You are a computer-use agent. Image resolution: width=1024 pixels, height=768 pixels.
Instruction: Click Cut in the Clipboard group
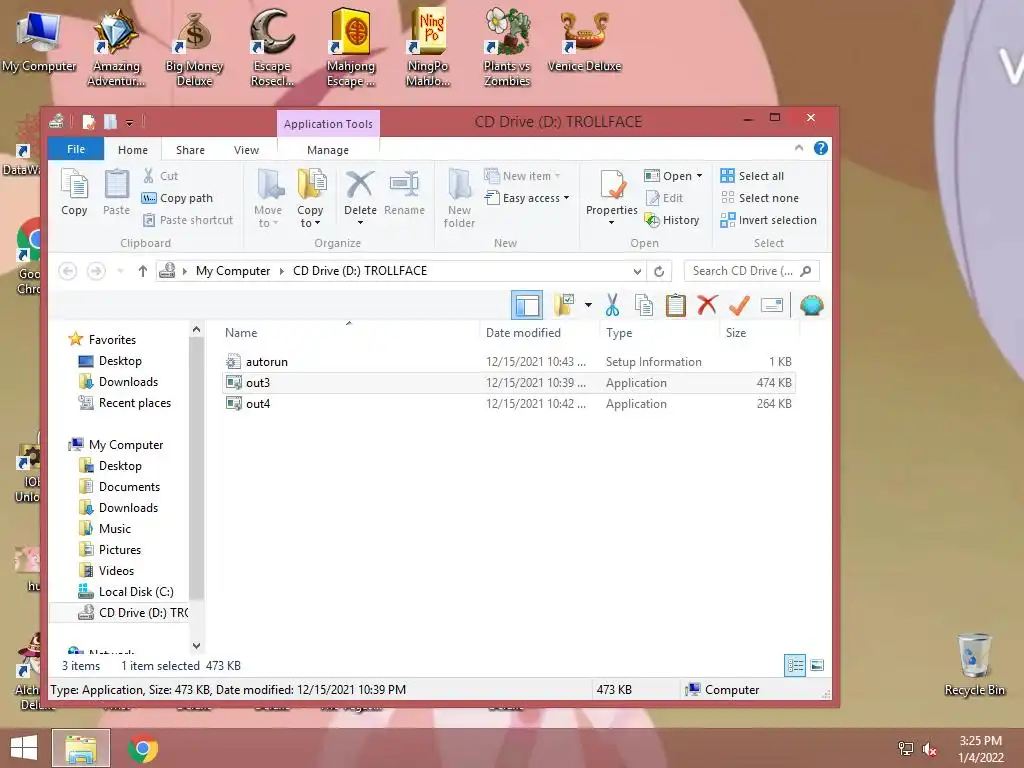point(161,176)
